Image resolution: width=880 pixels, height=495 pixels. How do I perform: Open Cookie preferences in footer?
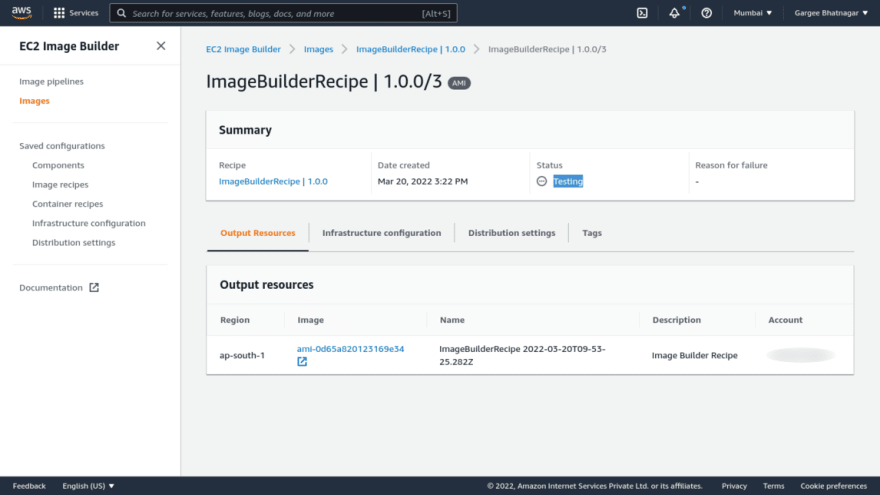[x=833, y=486]
